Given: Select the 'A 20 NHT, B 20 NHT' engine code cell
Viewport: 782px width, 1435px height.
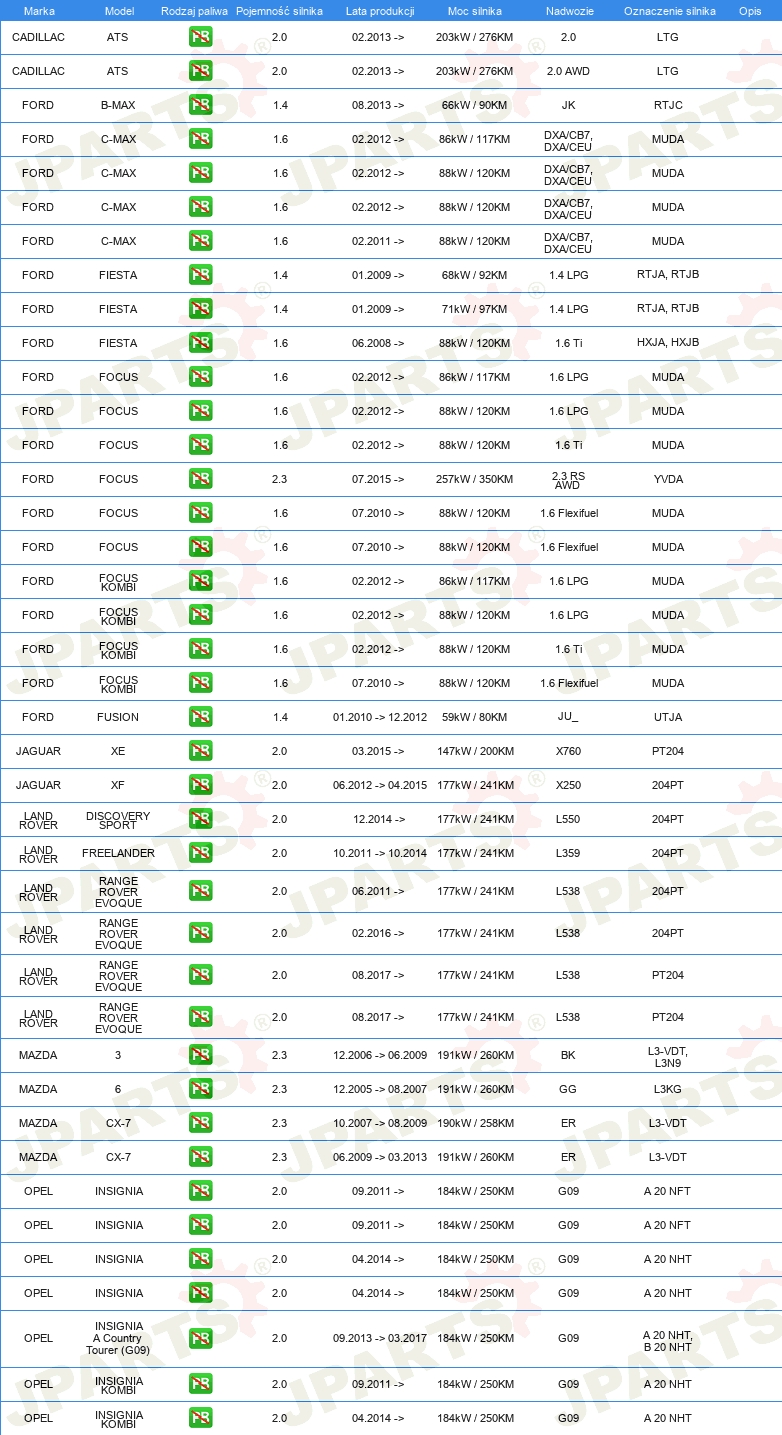Looking at the screenshot, I should click(x=668, y=1341).
